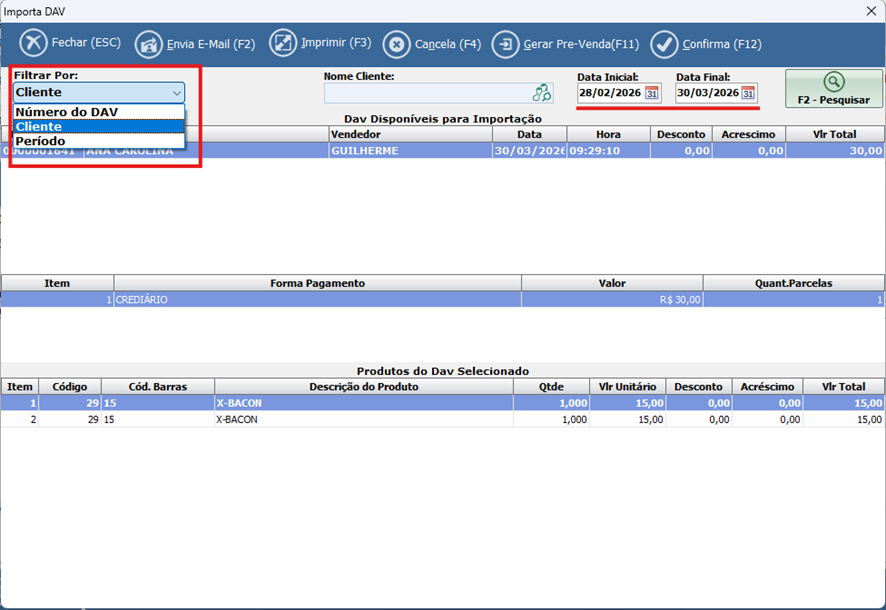This screenshot has height=610, width=886.
Task: Collapse the Filtrar Por dropdown arrow
Action: tap(176, 93)
